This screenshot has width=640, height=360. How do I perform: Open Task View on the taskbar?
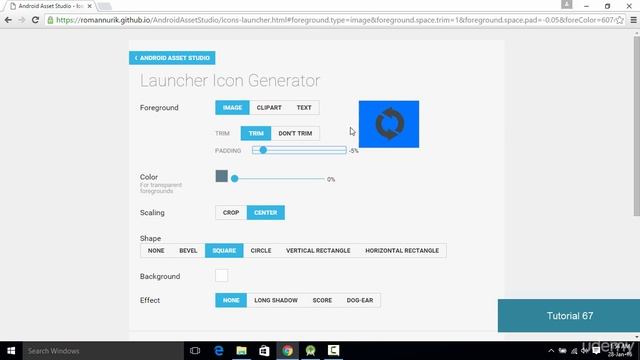(195, 351)
